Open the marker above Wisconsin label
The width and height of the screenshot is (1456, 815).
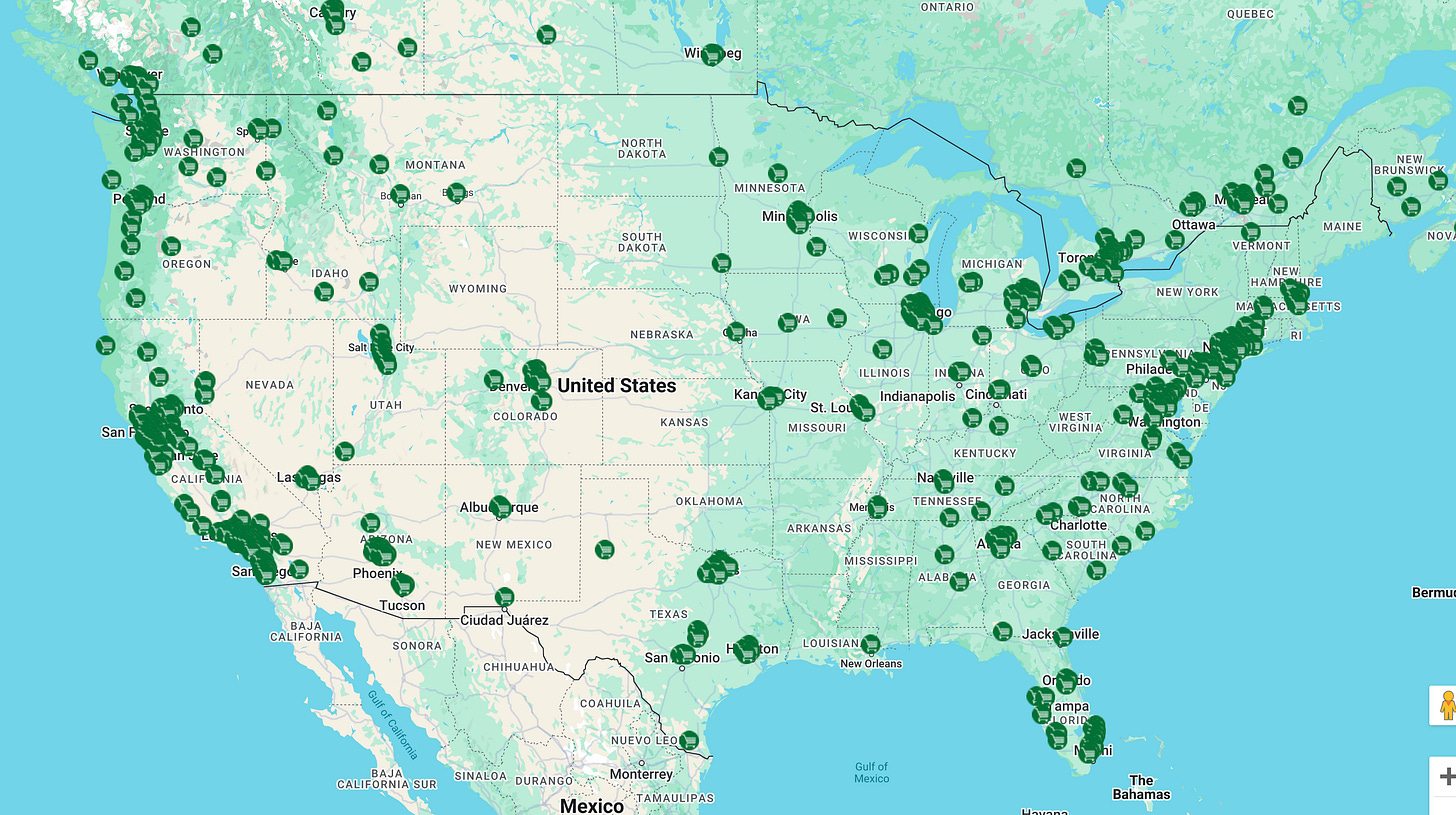(918, 233)
